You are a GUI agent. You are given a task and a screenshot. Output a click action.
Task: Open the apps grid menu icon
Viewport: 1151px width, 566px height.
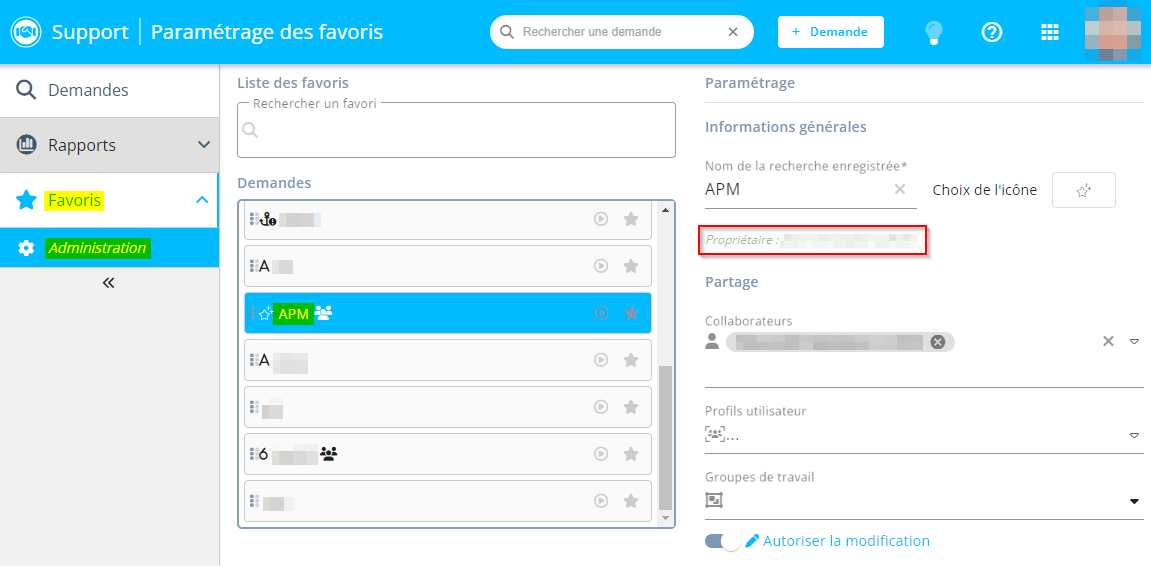pyautogui.click(x=1049, y=32)
